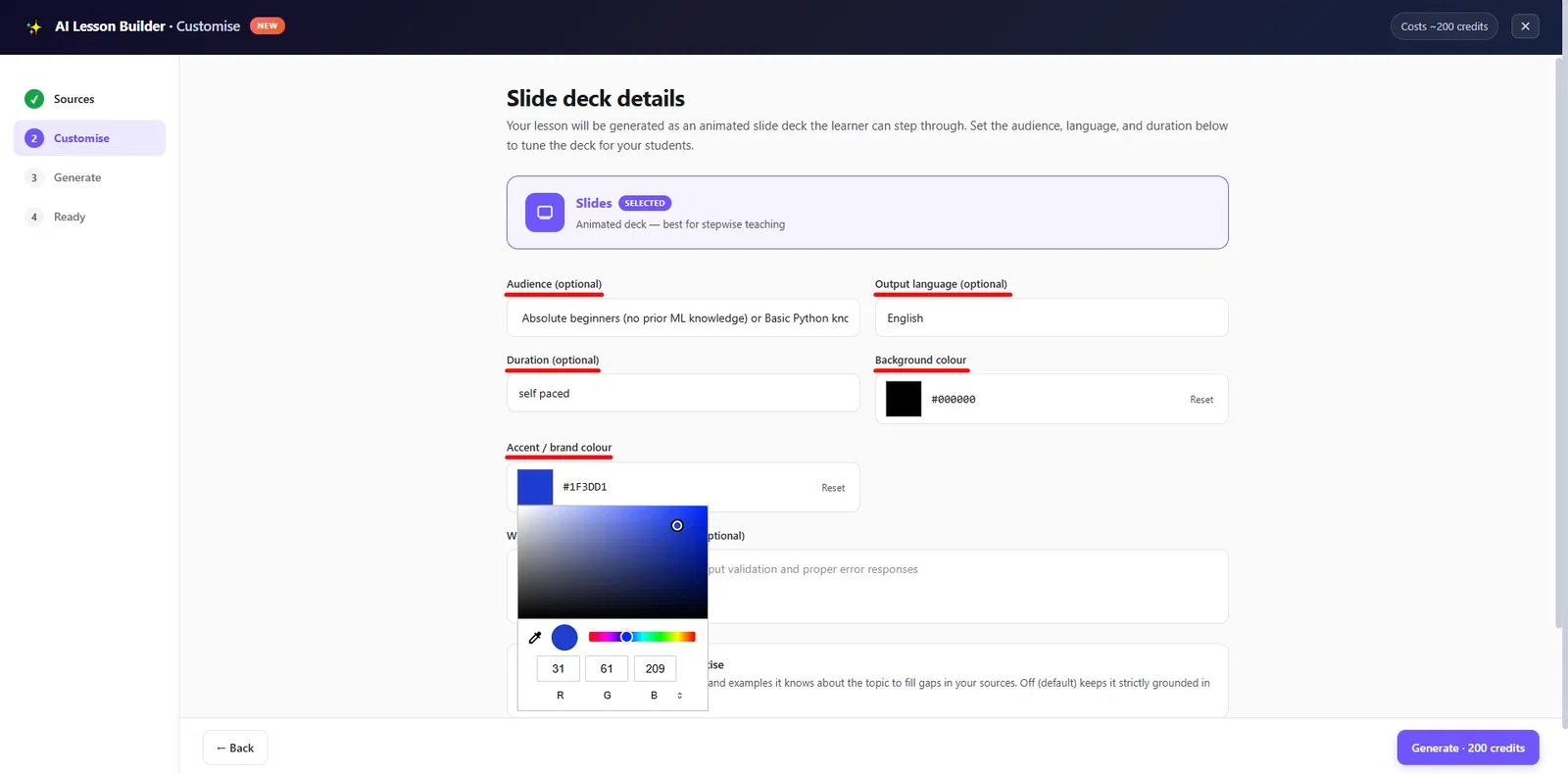This screenshot has width=1568, height=774.
Task: Open the black background colour swatch
Action: click(904, 399)
